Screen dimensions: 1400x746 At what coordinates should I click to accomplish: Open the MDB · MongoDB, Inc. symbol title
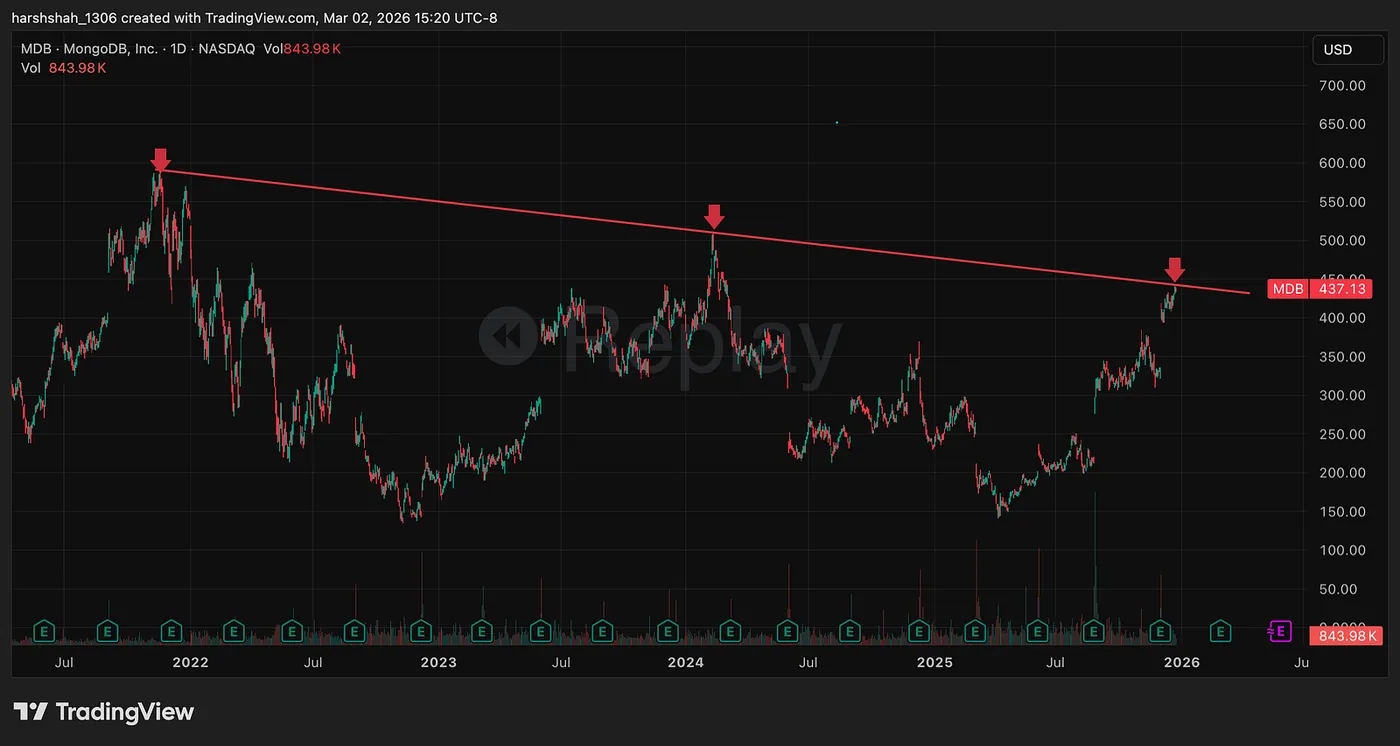pos(90,49)
